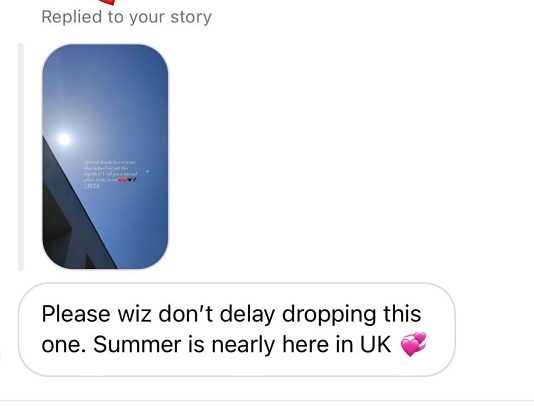534x407 pixels.
Task: Tap the white caption text in story thumbnail
Action: coord(110,174)
